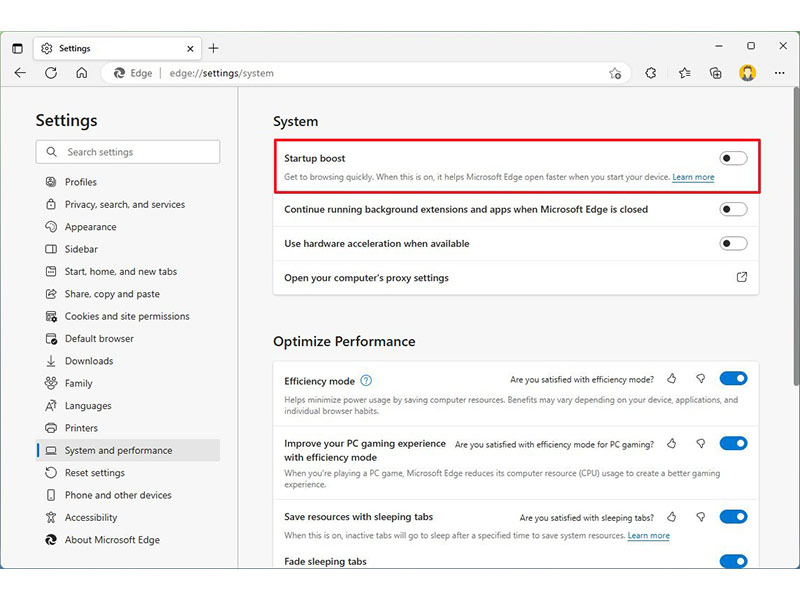The width and height of the screenshot is (800, 600).
Task: Click the address bar URL edge://settings/system
Action: pos(221,73)
